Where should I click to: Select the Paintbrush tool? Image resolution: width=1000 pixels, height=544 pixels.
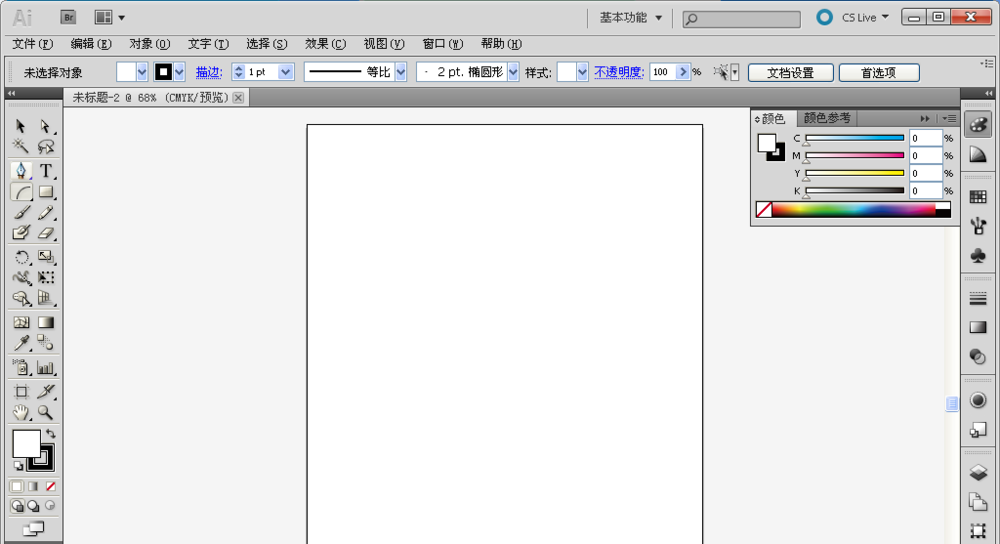(20, 212)
